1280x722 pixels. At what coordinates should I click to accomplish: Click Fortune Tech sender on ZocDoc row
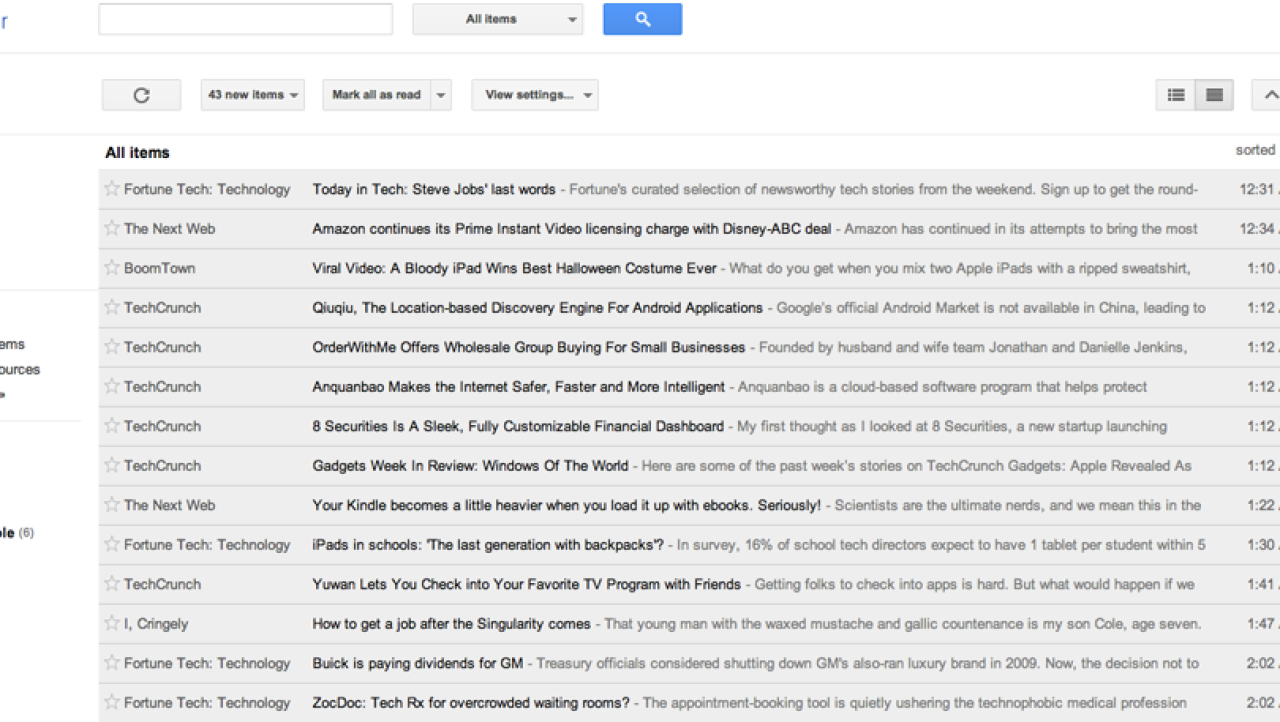click(x=207, y=702)
